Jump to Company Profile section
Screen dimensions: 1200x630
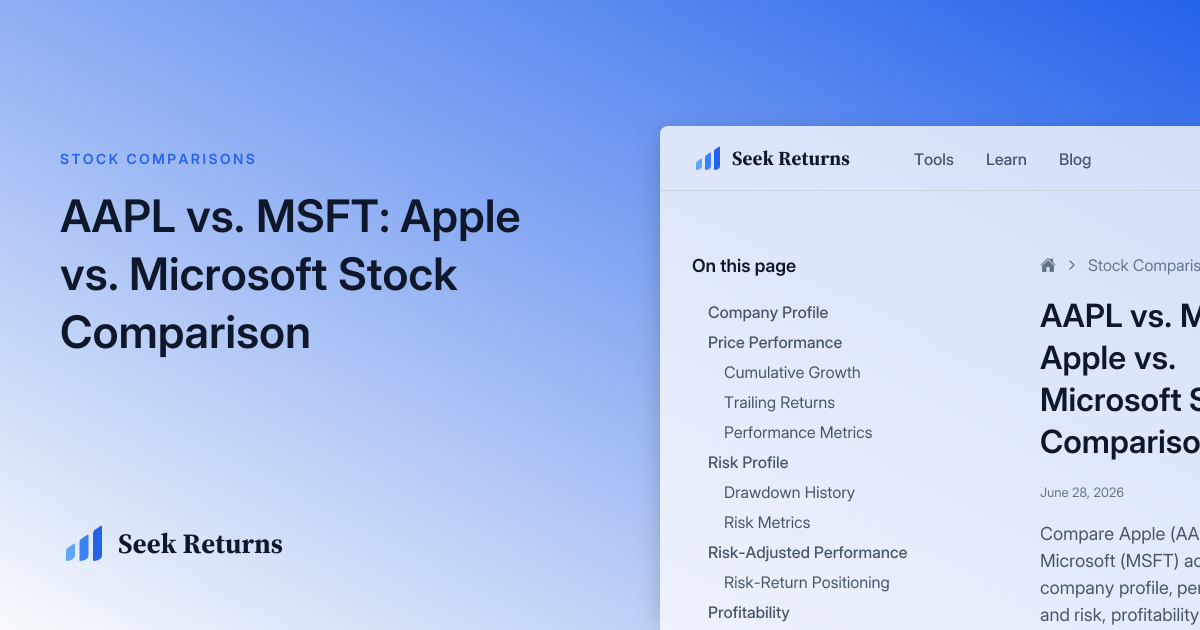768,312
